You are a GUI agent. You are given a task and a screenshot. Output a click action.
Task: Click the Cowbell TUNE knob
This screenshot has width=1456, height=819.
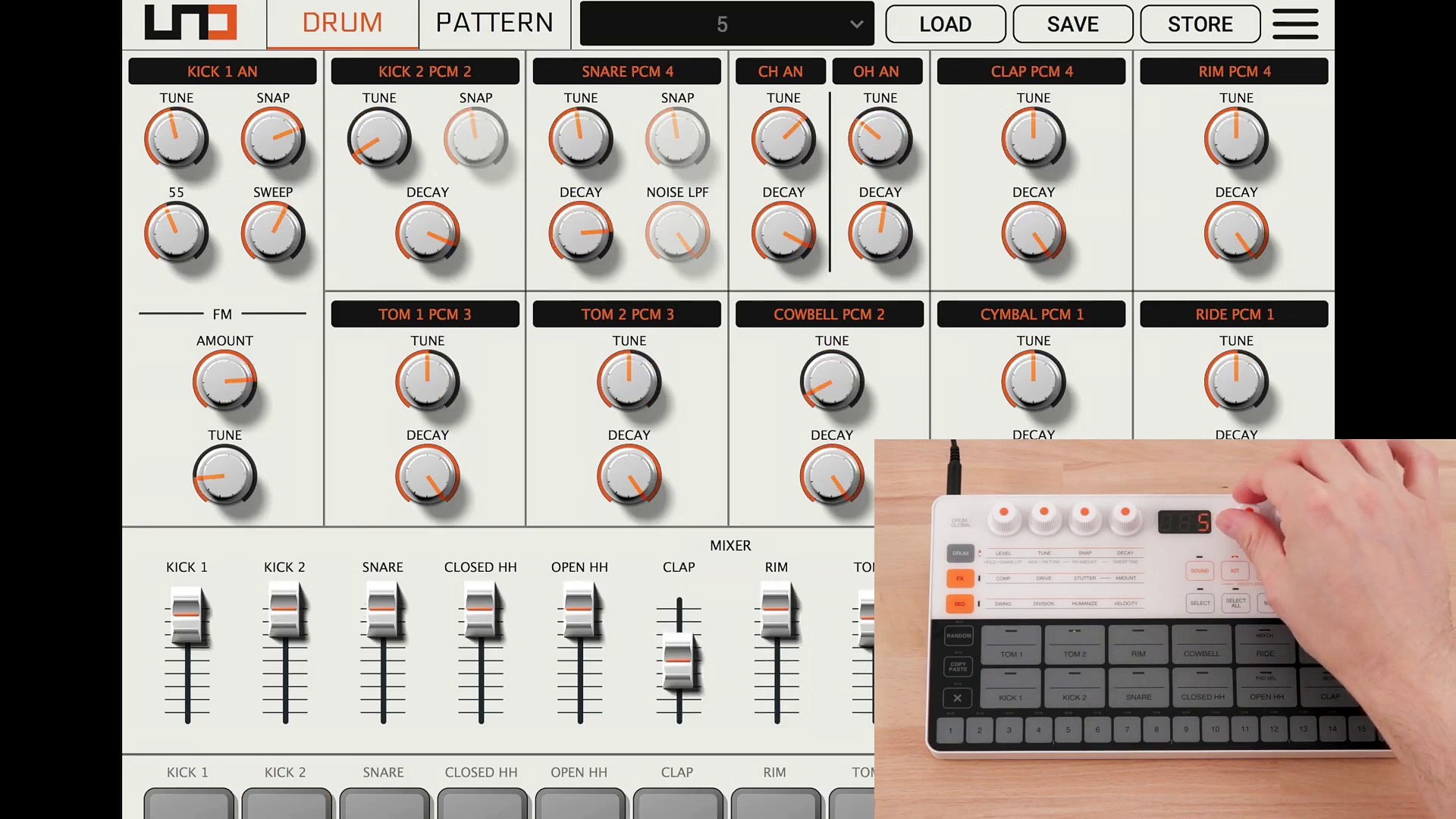click(832, 381)
